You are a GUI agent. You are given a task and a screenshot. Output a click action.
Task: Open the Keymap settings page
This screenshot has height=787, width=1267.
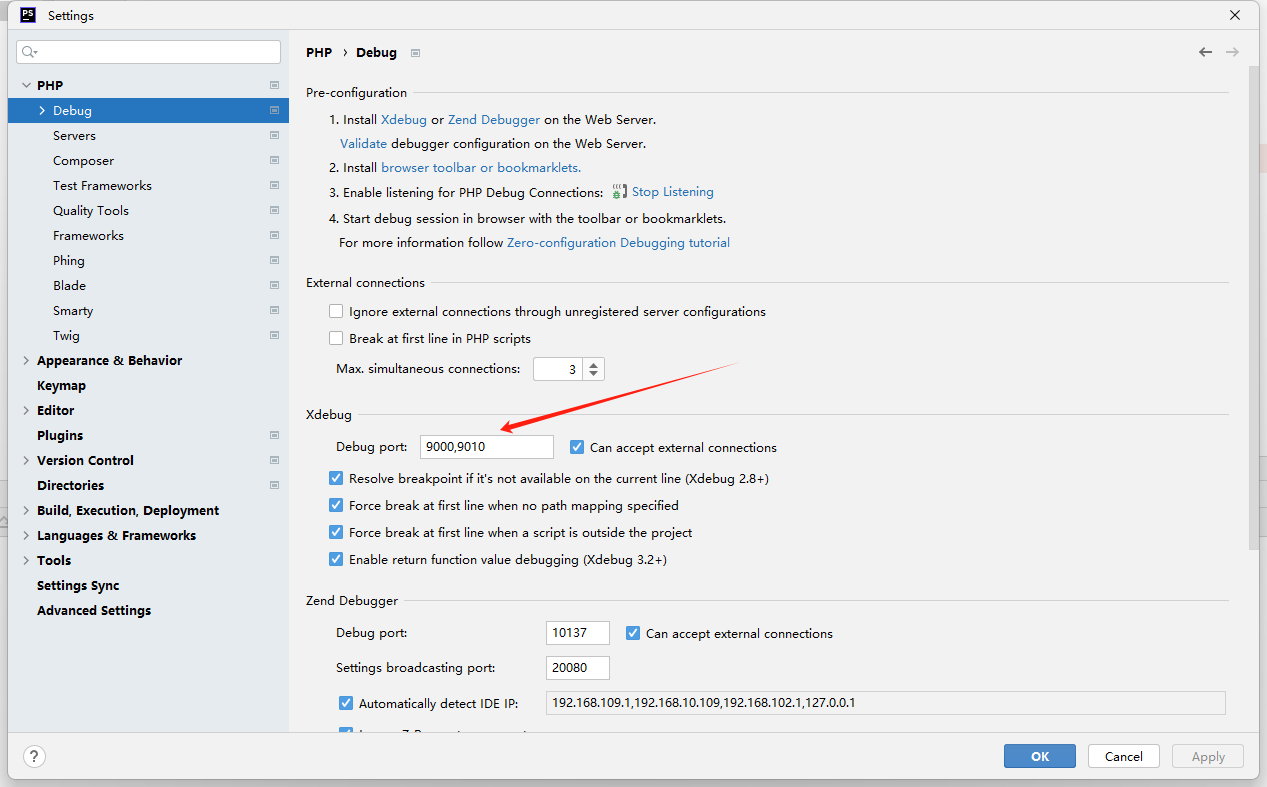click(61, 386)
